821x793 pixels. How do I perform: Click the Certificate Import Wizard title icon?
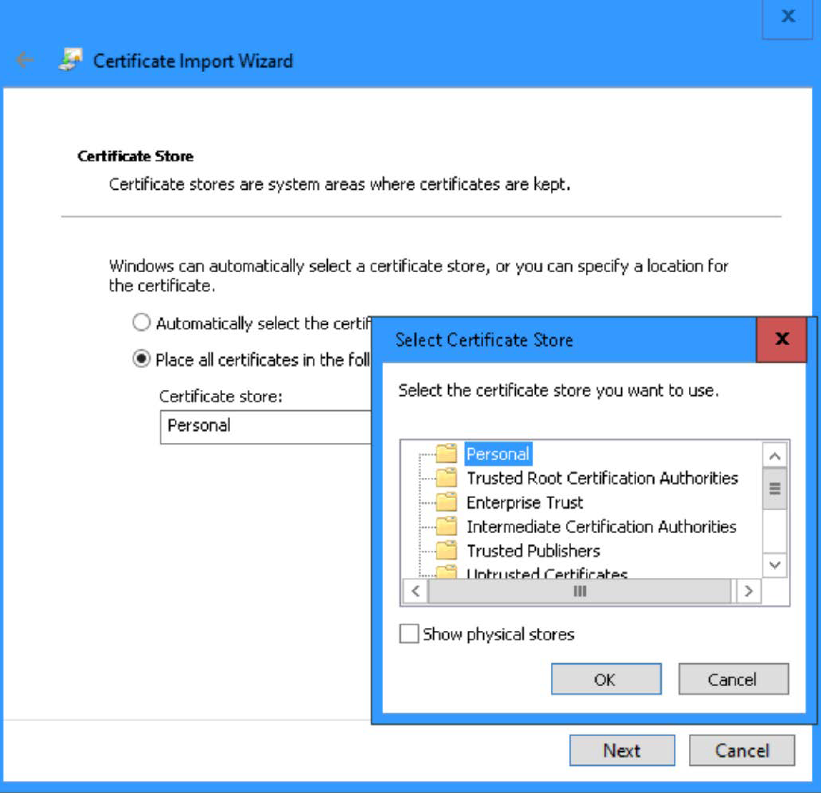[x=70, y=60]
